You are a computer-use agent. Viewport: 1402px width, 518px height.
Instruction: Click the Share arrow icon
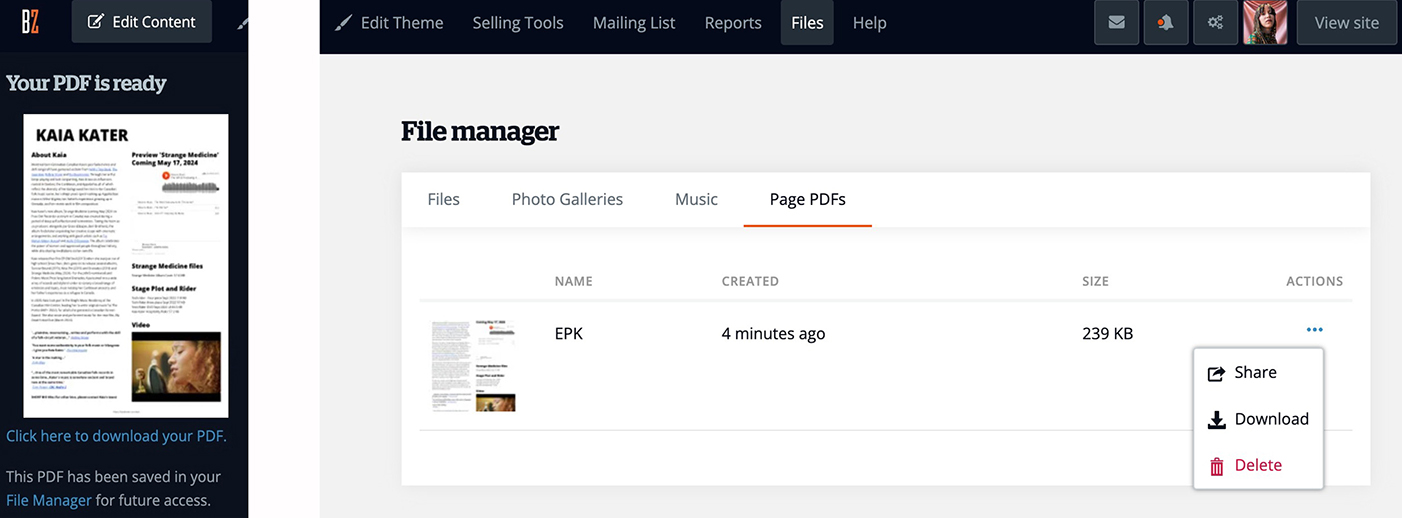tap(1216, 373)
